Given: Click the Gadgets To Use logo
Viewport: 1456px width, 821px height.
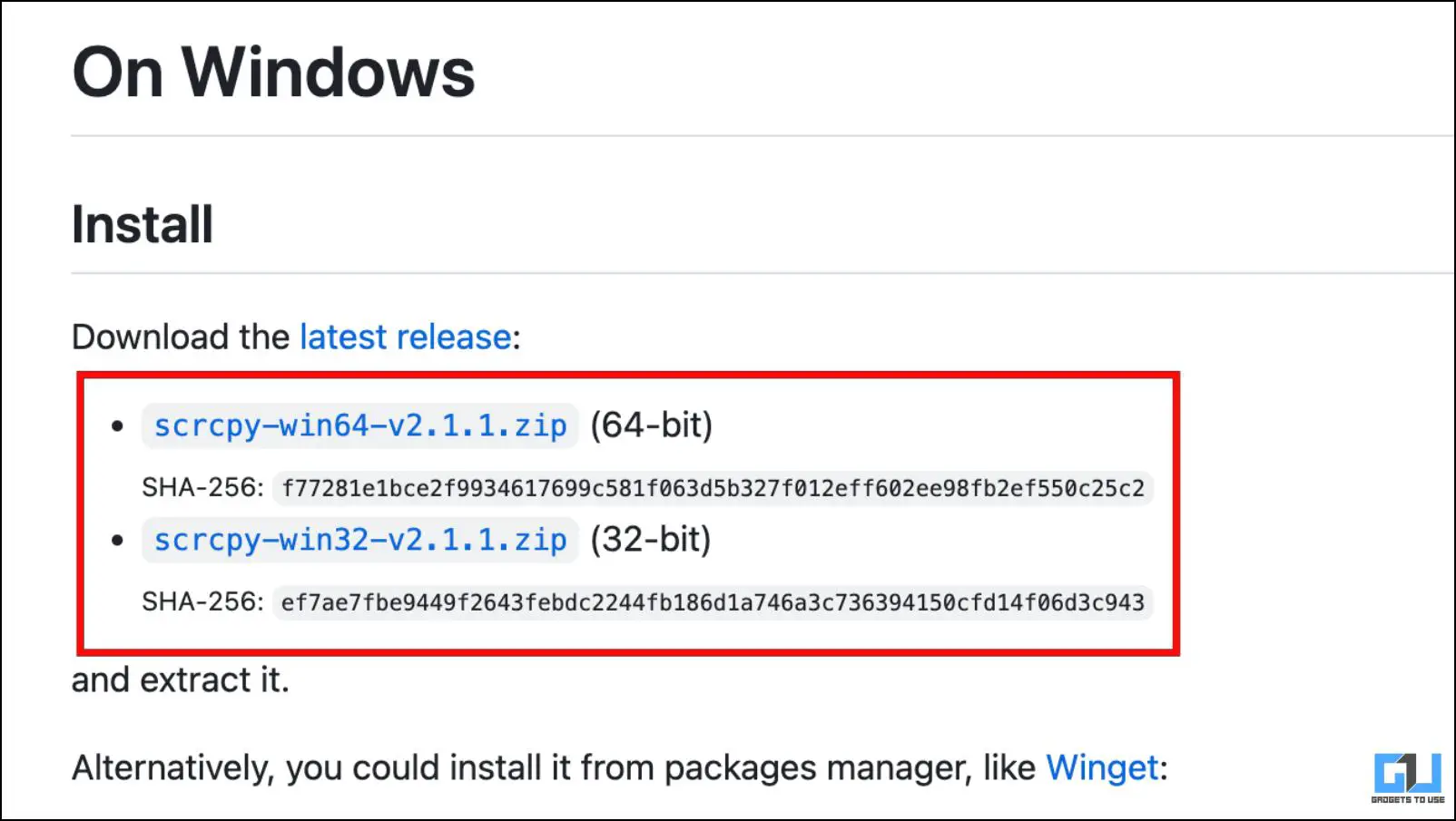Looking at the screenshot, I should [x=1407, y=777].
